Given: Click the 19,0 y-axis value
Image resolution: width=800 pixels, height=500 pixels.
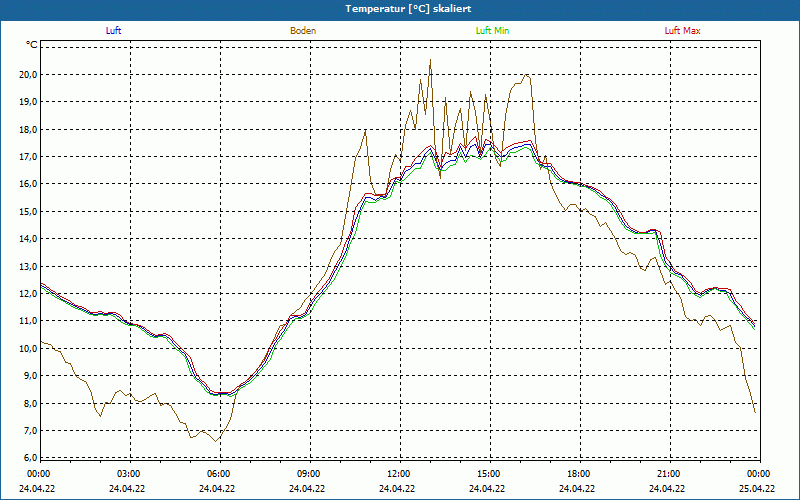Looking at the screenshot, I should tap(29, 102).
